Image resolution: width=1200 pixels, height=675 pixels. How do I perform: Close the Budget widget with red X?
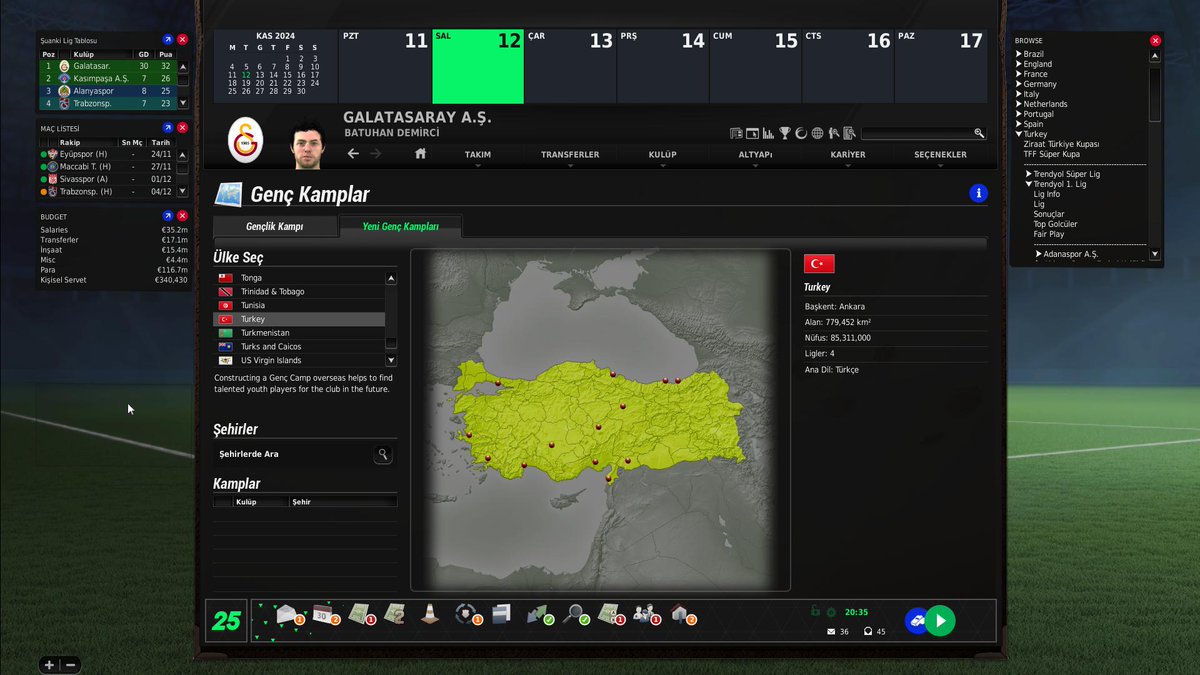(182, 216)
